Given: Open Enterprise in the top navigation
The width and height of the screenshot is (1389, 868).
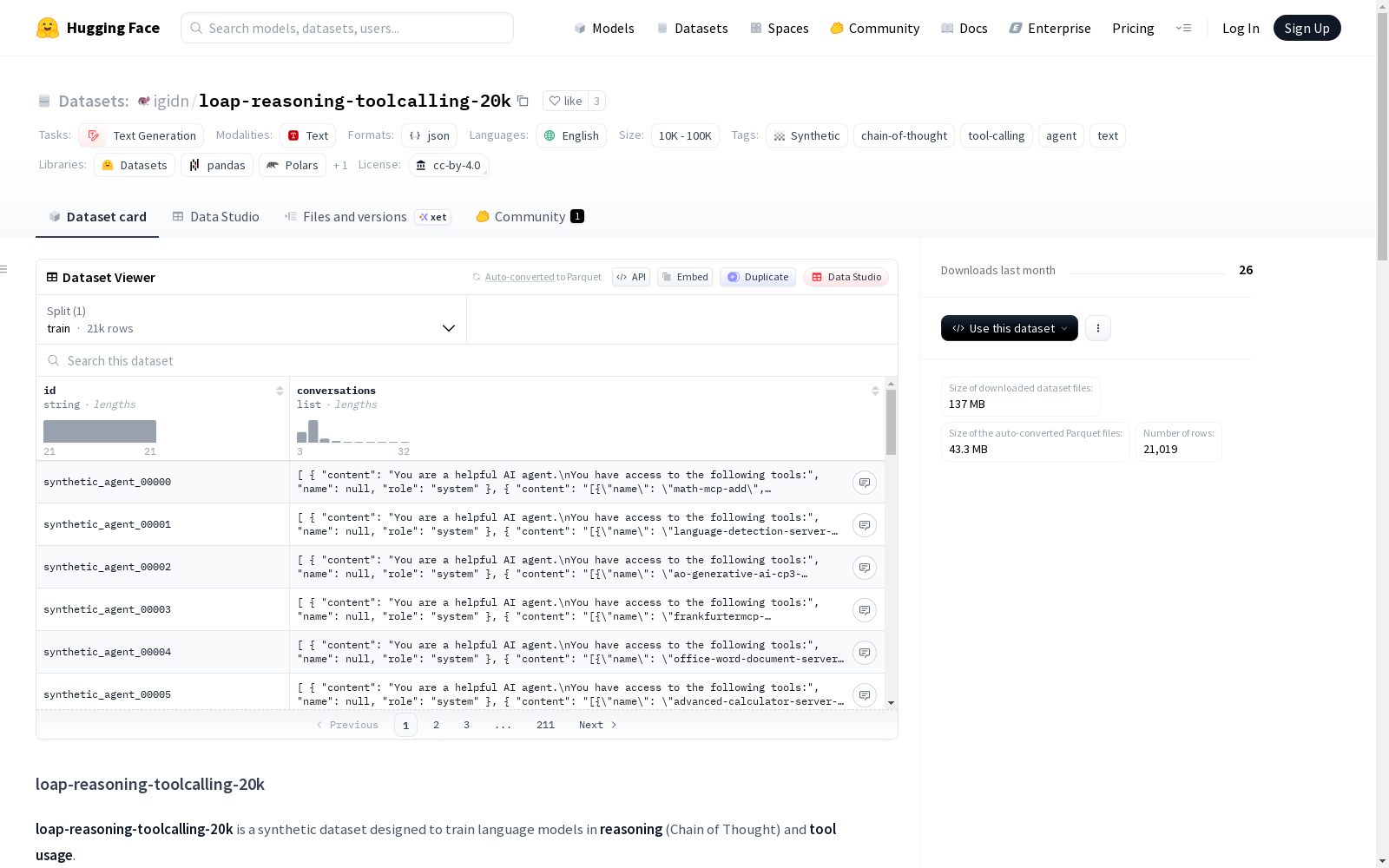Looking at the screenshot, I should 1050,28.
